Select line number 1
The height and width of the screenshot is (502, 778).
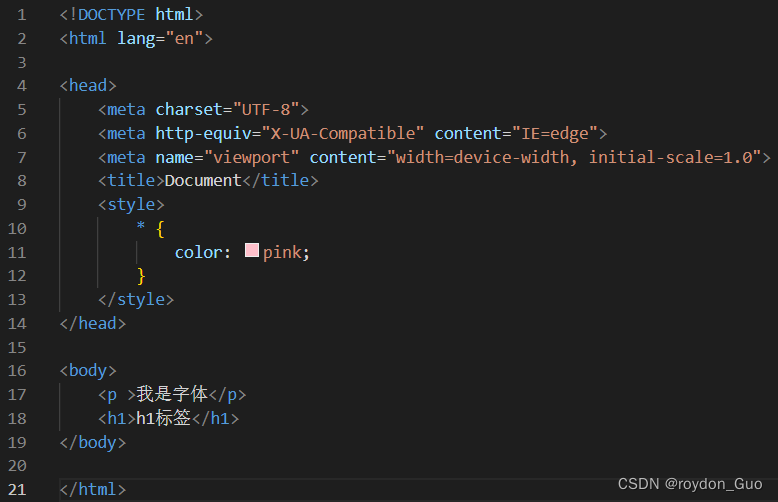(x=22, y=15)
